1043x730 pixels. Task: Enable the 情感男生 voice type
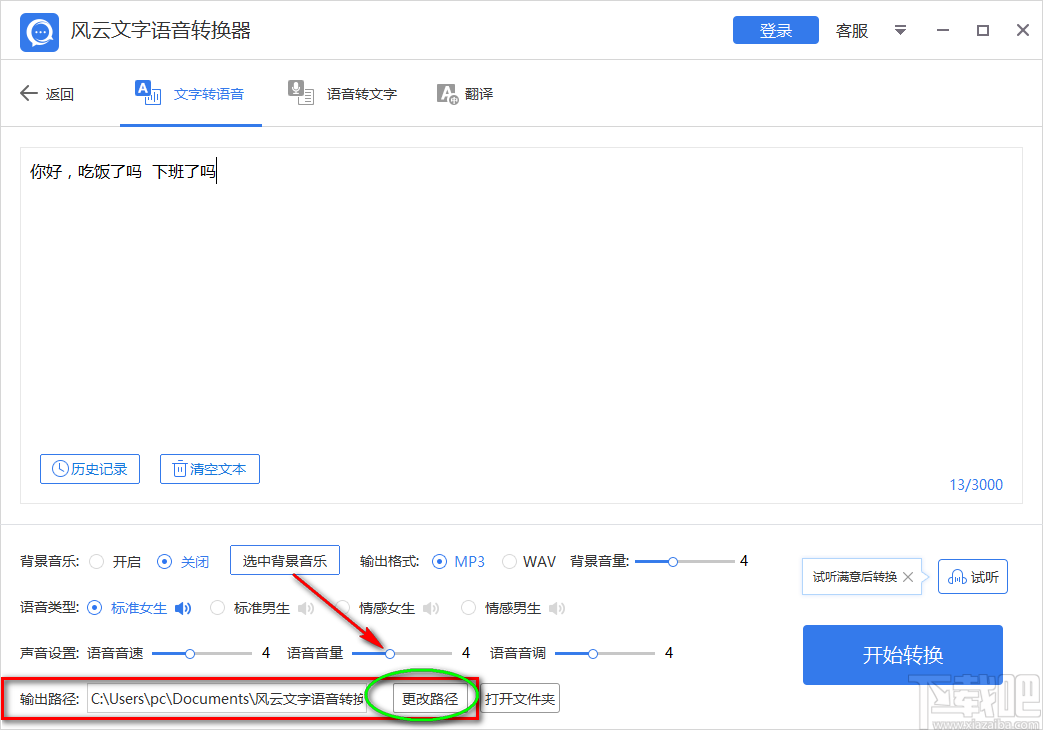click(x=468, y=607)
